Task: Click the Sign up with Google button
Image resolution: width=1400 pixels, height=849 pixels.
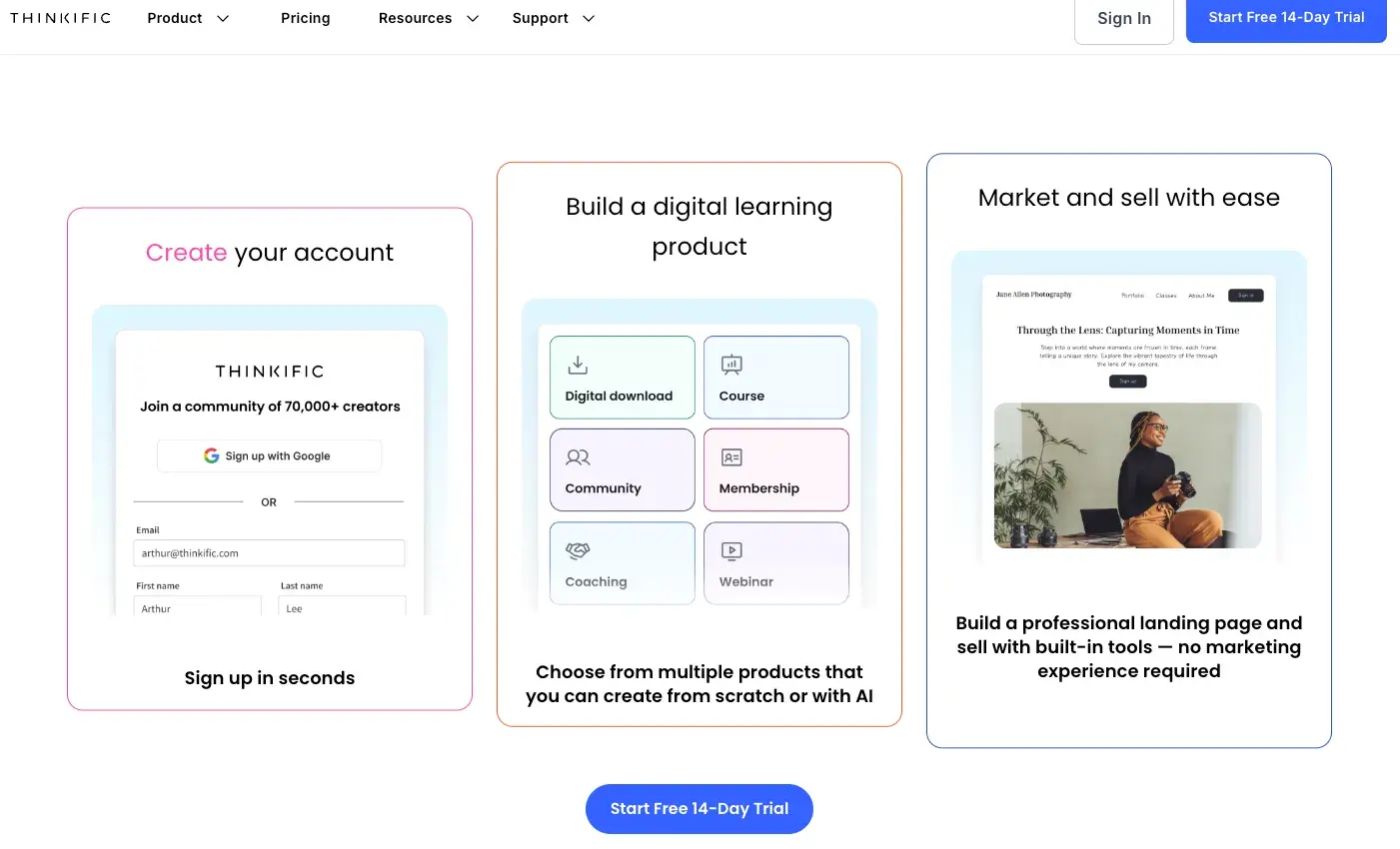Action: pyautogui.click(x=269, y=455)
